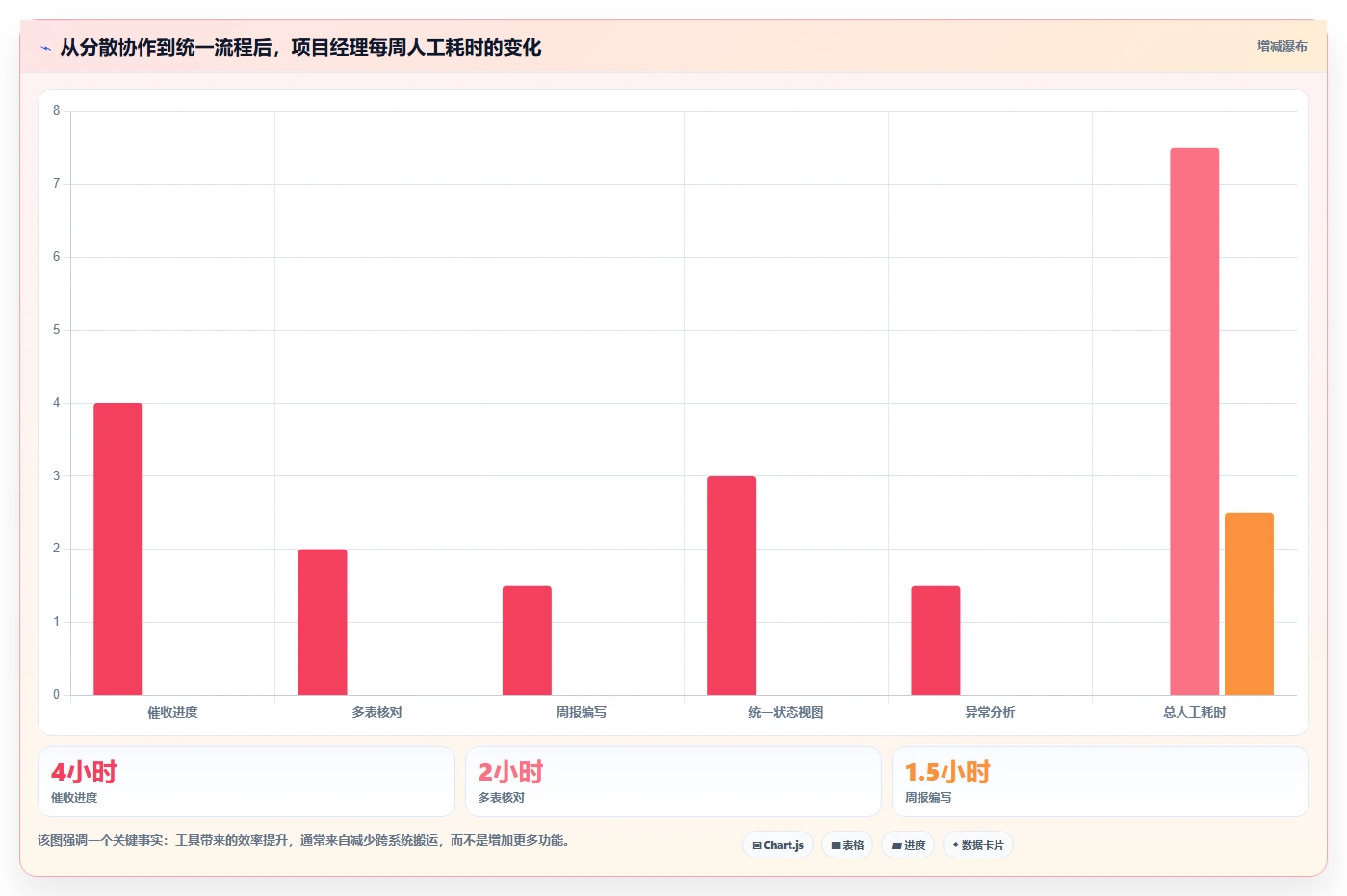Click the 异常分析 x-axis label
The image size is (1347, 896).
pos(990,712)
